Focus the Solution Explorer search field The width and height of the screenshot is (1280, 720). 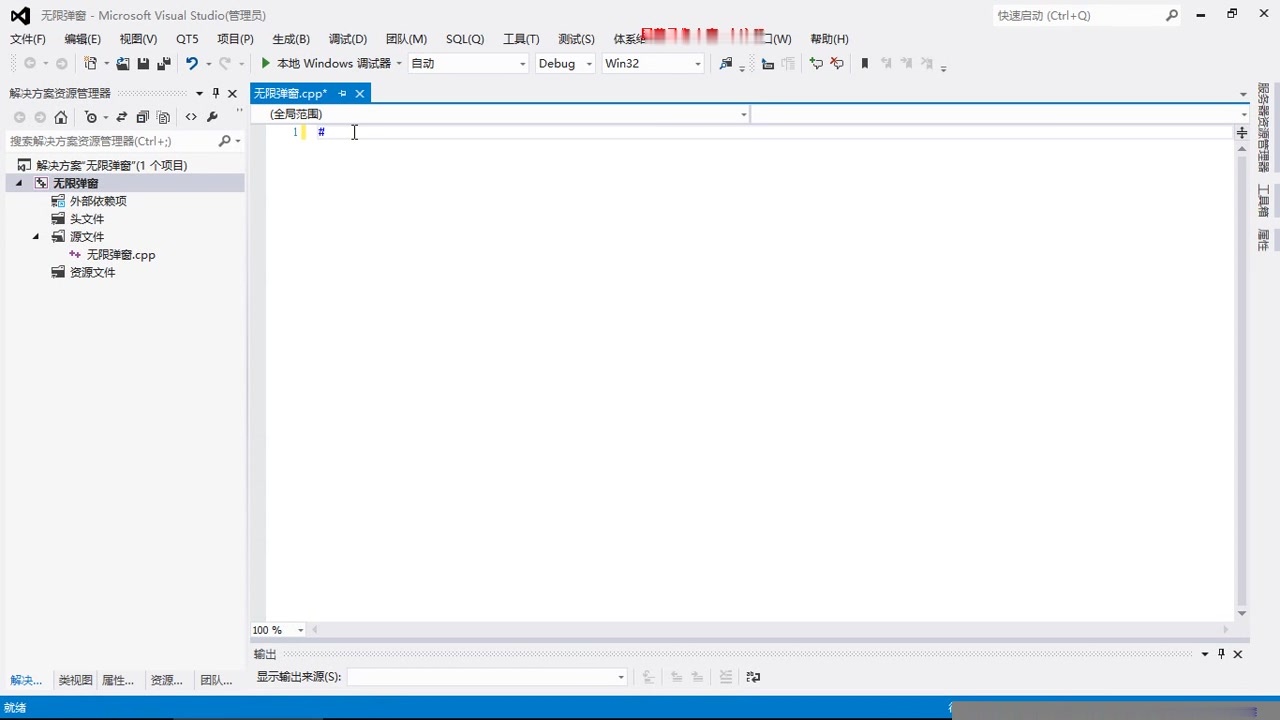click(112, 141)
